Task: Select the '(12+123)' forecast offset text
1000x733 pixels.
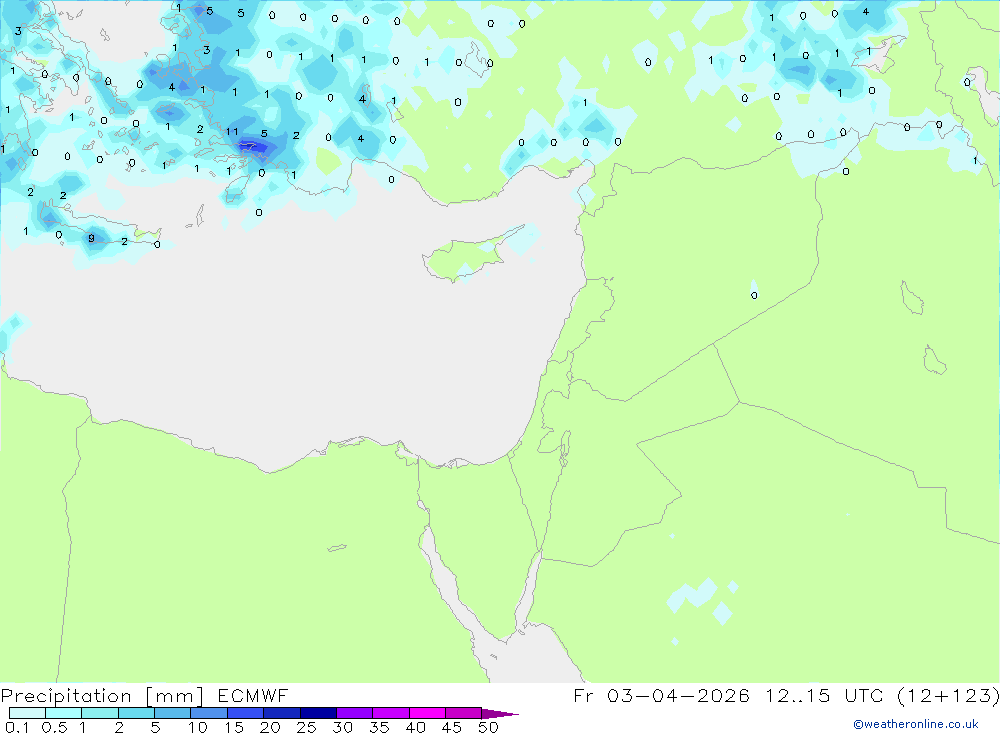Action: coord(948,696)
